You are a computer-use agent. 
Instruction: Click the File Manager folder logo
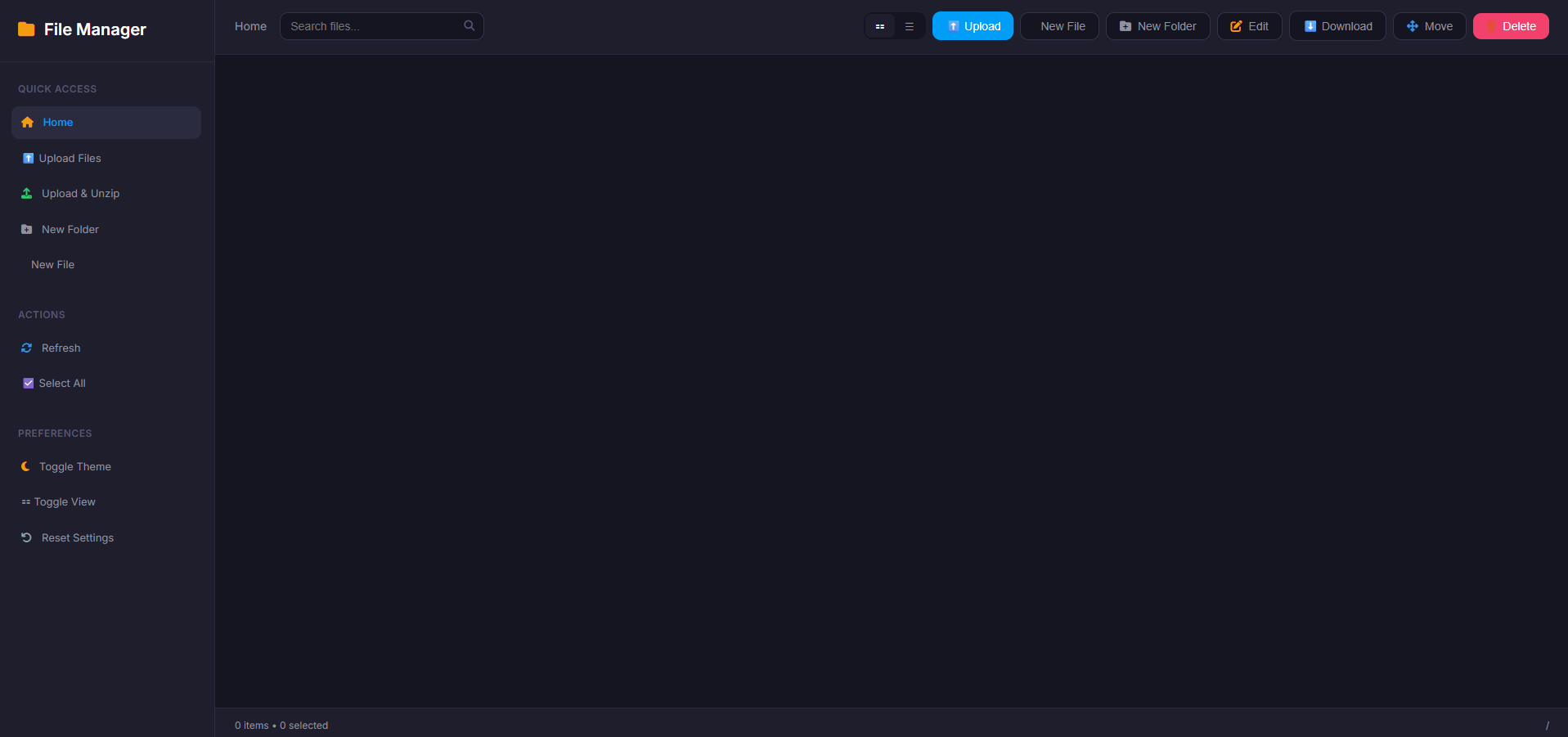click(26, 29)
